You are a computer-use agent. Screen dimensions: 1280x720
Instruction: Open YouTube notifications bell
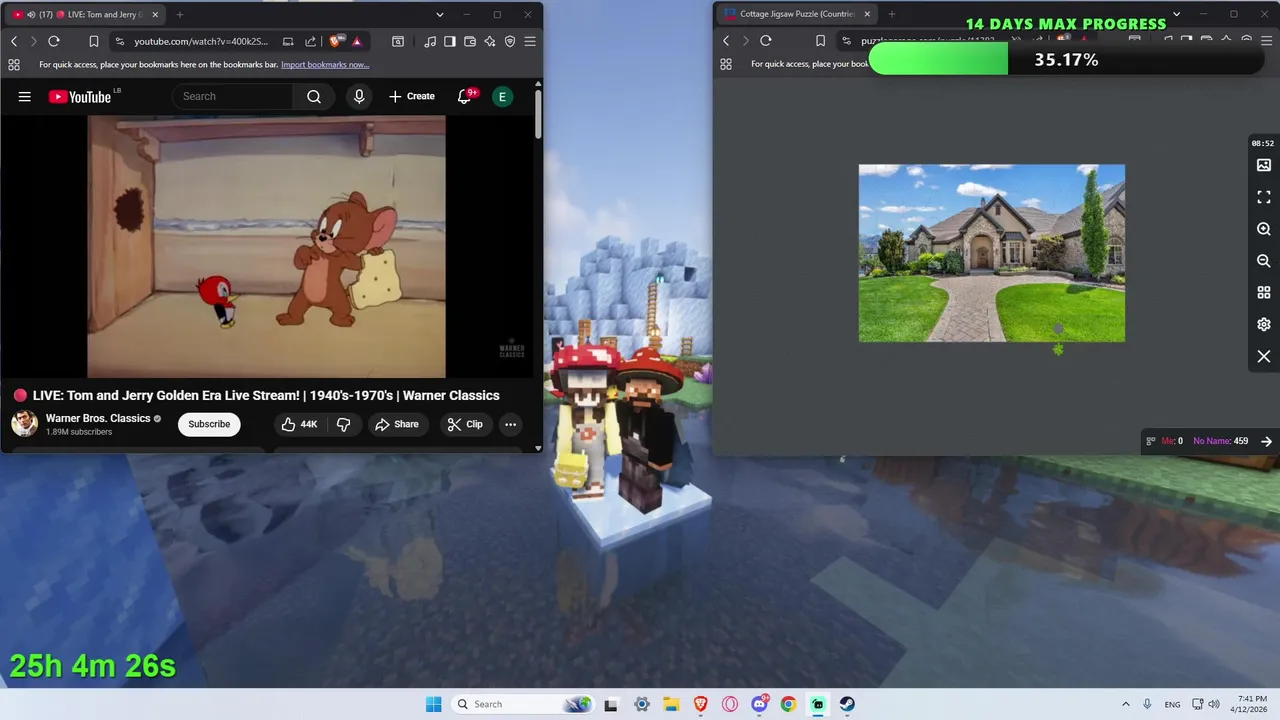point(465,96)
